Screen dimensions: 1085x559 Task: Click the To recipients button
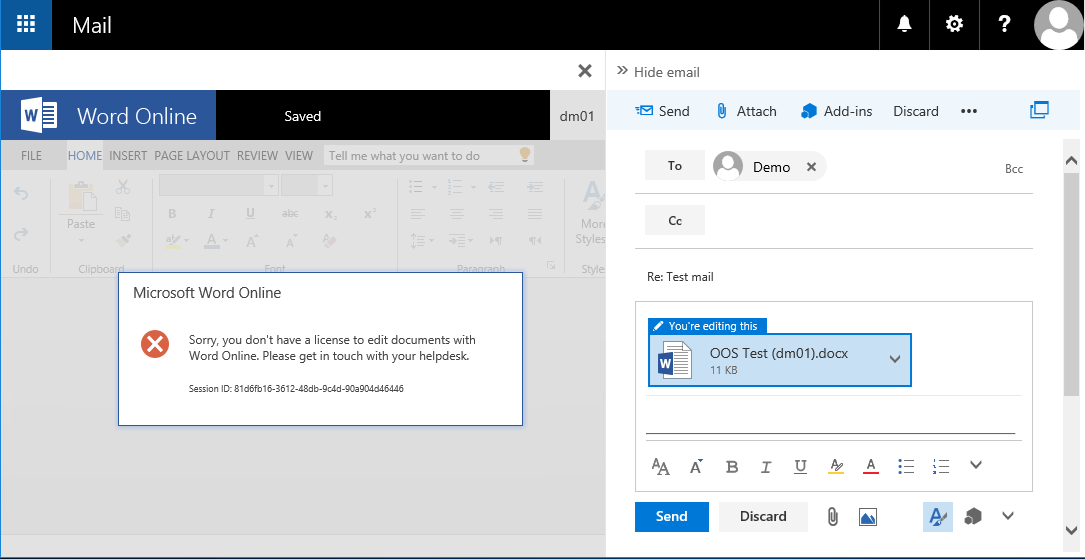tap(675, 165)
